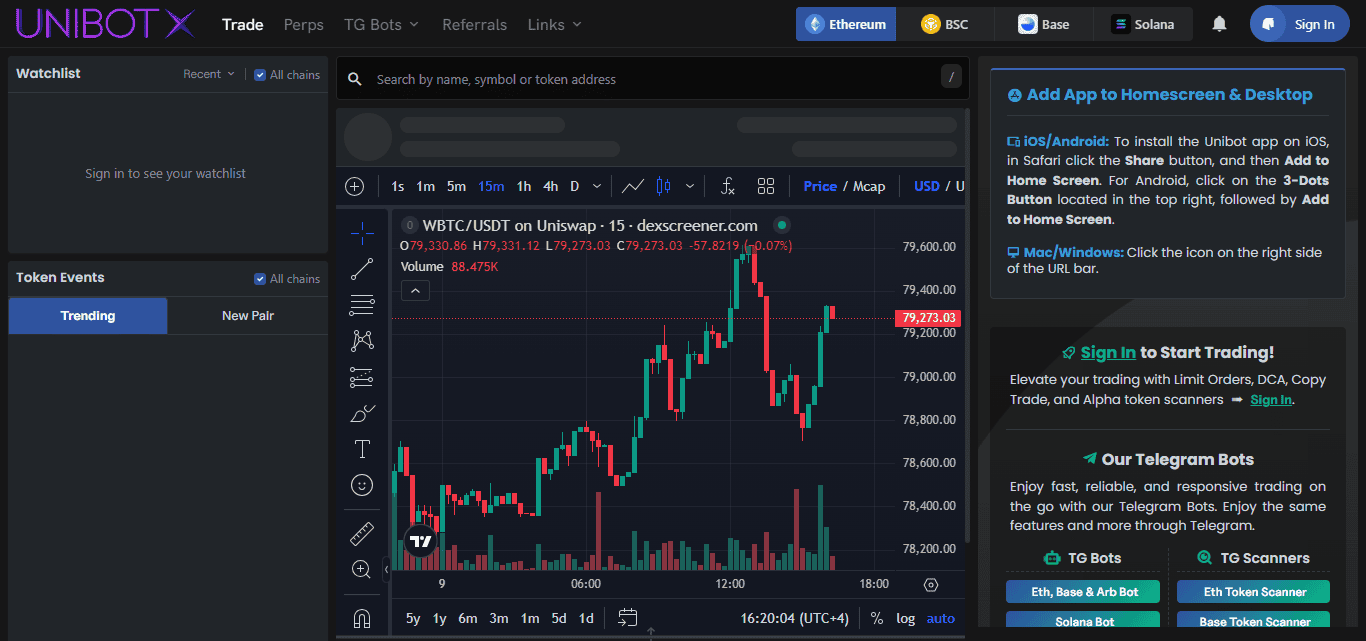The width and height of the screenshot is (1366, 641).
Task: Open chart scale settings gear icon
Action: pyautogui.click(x=931, y=585)
